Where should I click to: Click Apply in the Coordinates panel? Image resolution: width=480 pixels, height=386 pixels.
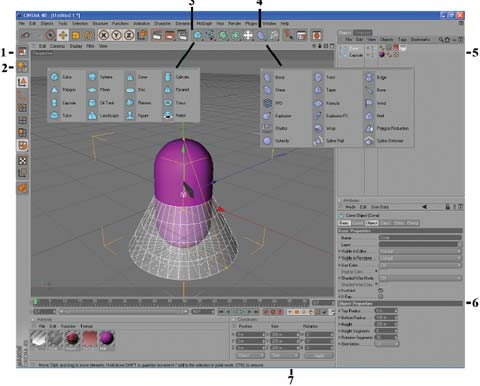(319, 356)
